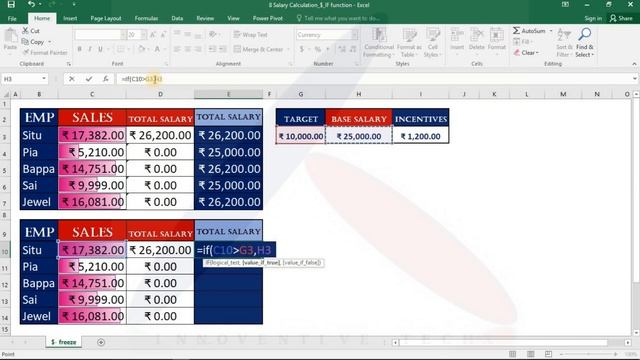Click the Align Left icon
640x360 pixels.
(x=177, y=49)
